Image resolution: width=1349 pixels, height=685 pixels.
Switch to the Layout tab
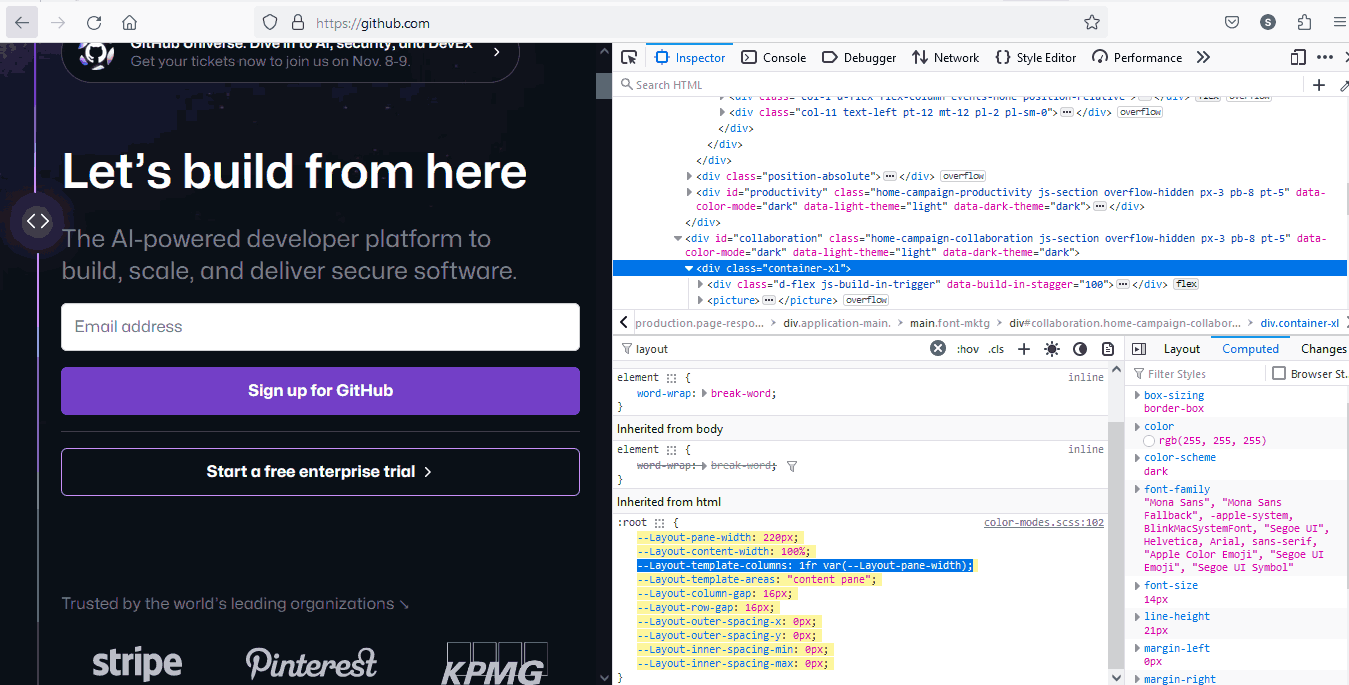[1181, 348]
